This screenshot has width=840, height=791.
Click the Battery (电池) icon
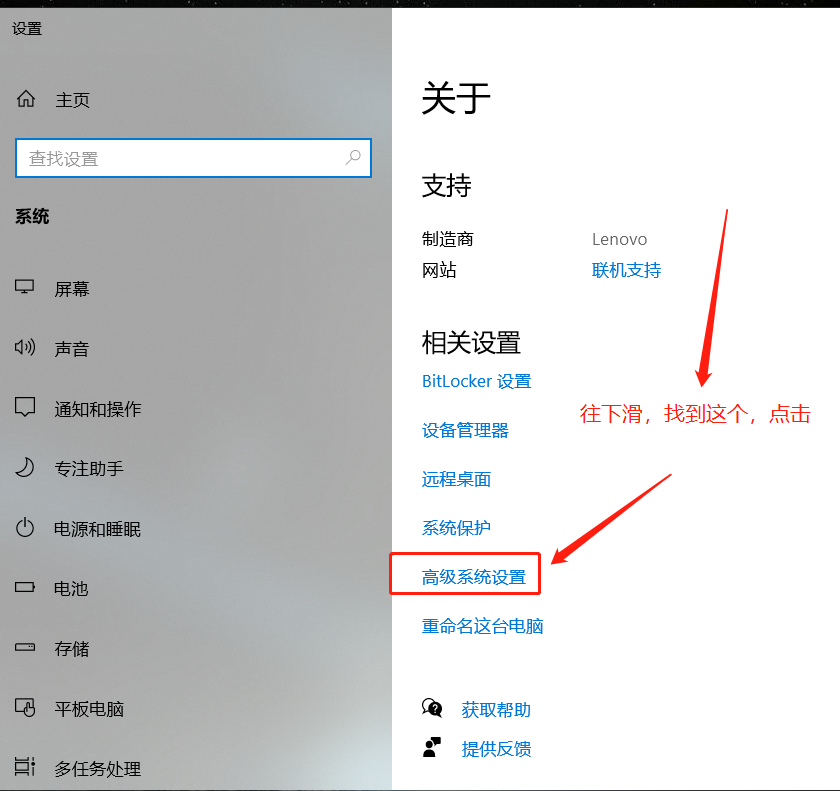pyautogui.click(x=25, y=588)
